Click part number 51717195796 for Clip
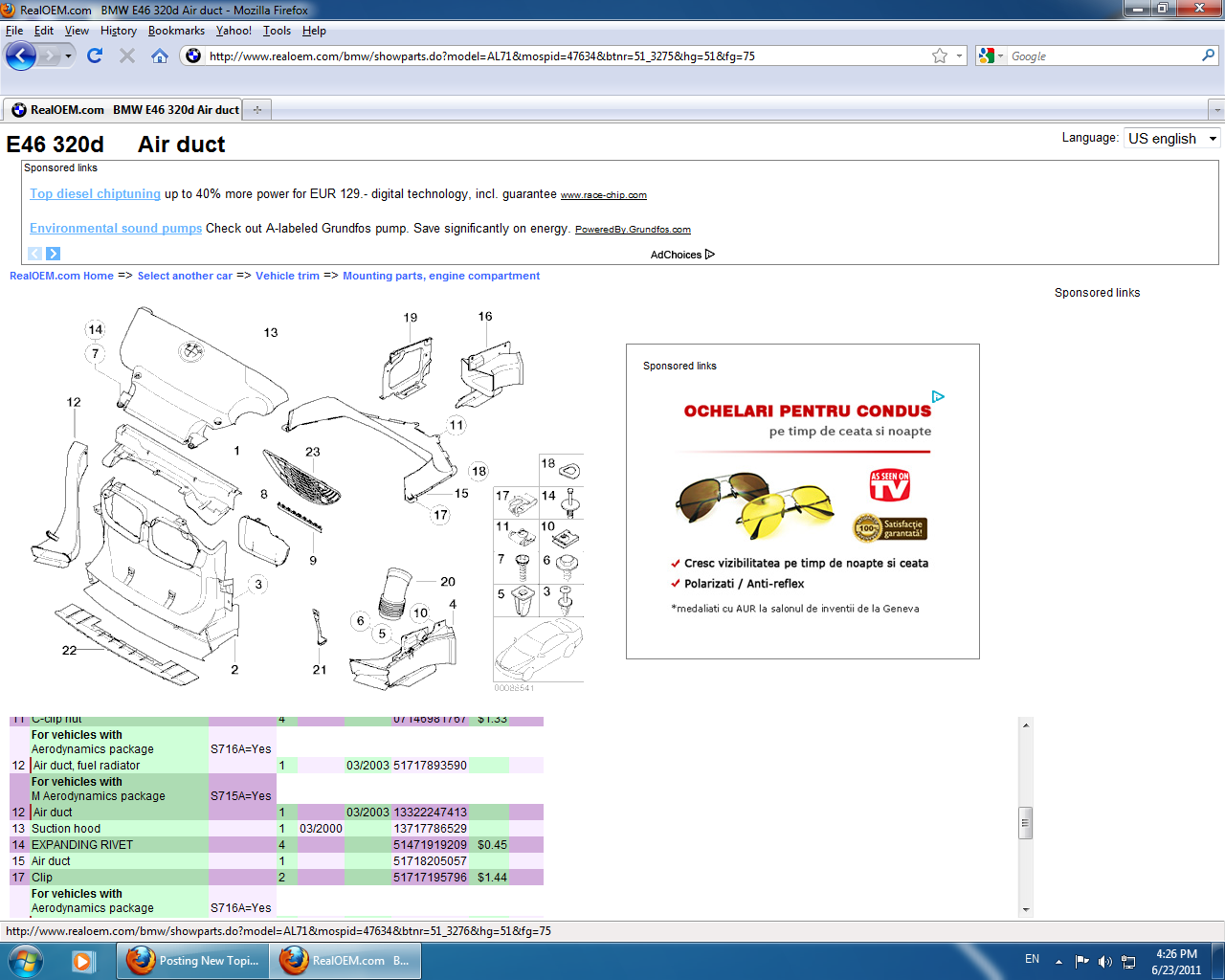 [430, 878]
